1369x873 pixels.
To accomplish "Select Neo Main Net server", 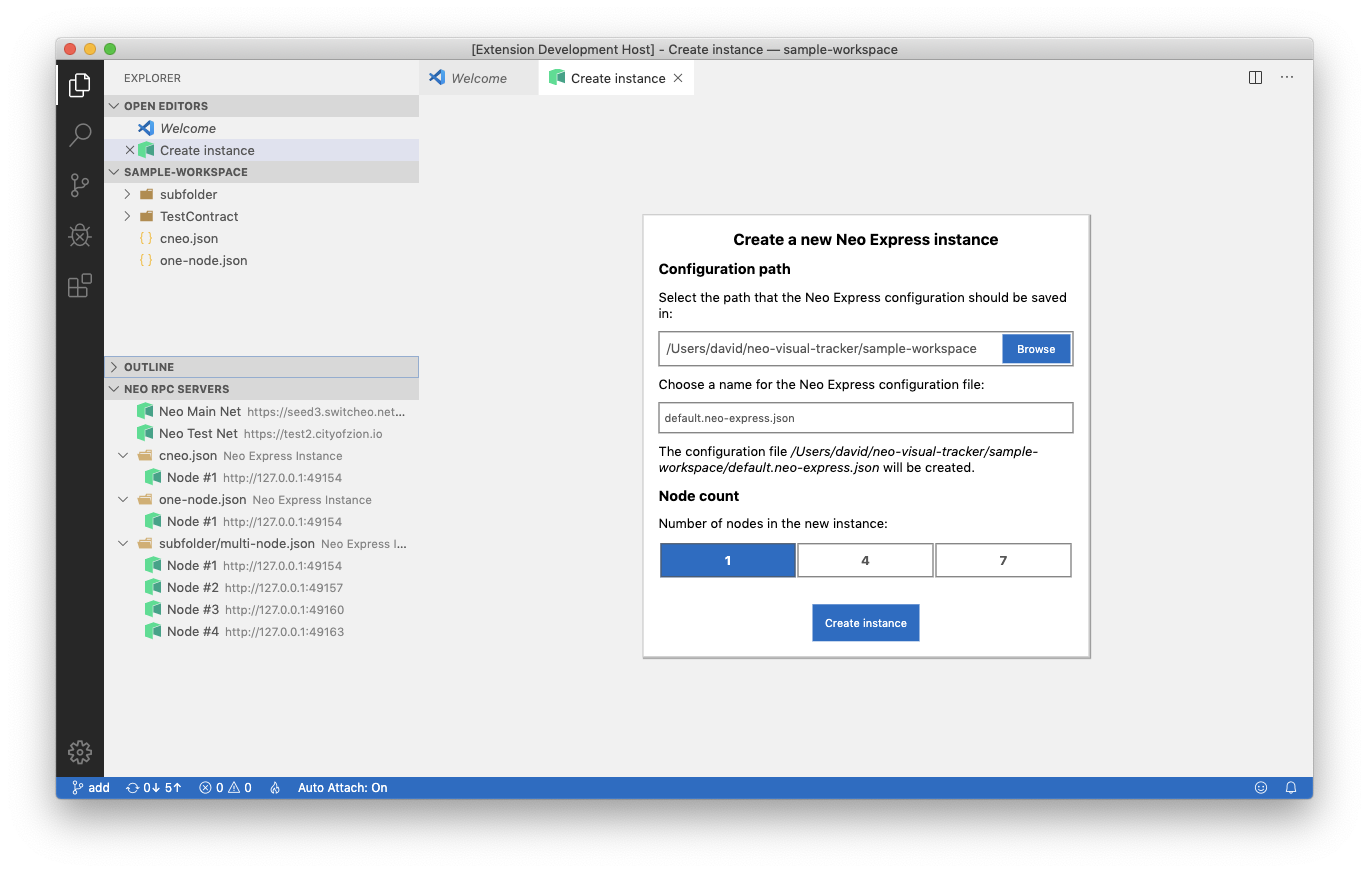I will (261, 411).
